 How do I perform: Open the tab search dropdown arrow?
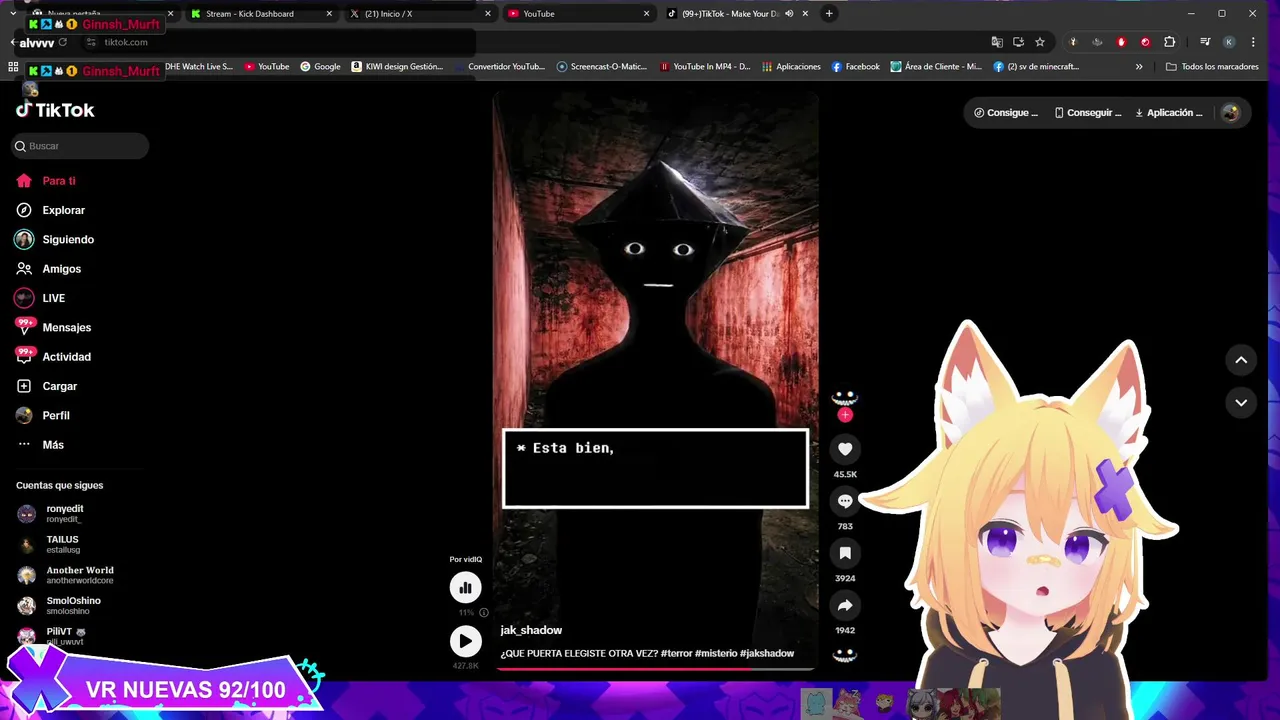click(x=13, y=14)
